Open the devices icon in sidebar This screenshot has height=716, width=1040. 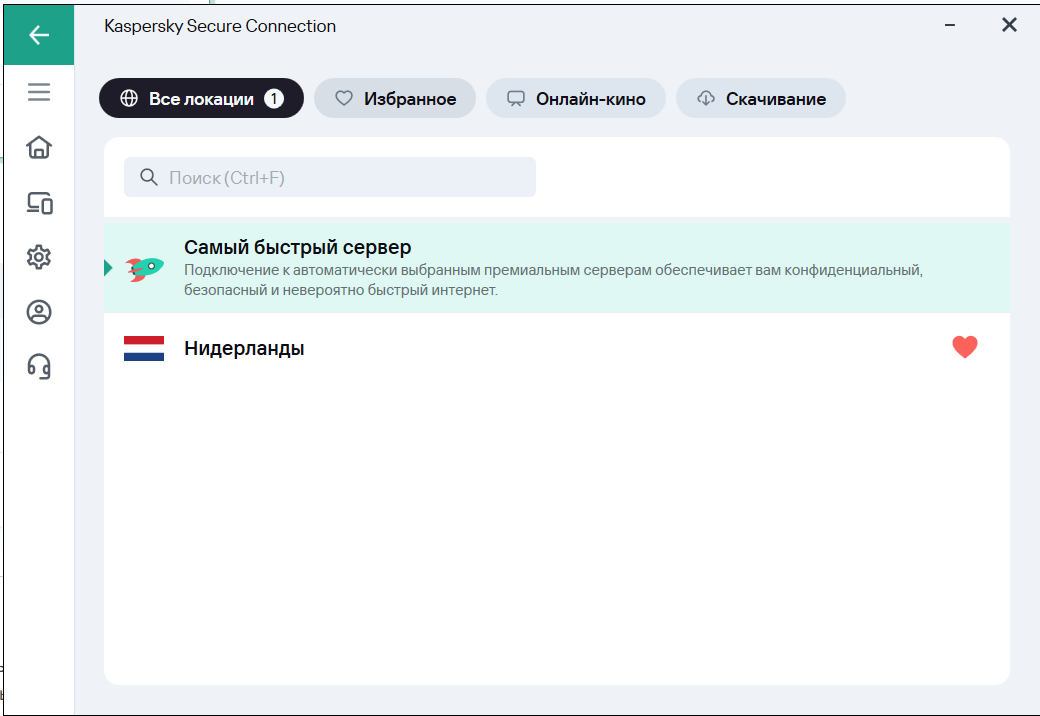pyautogui.click(x=39, y=203)
